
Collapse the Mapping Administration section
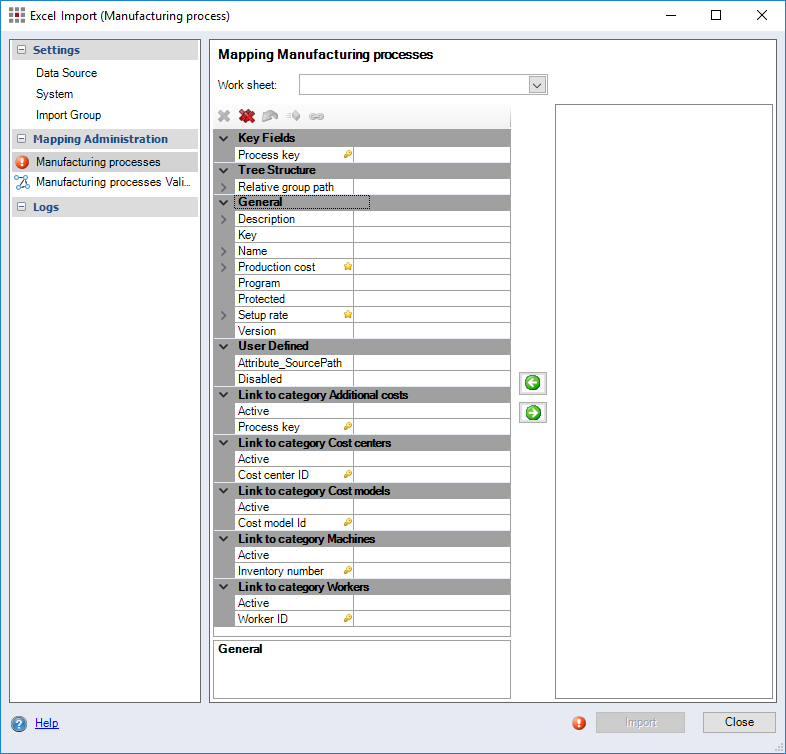[22, 139]
